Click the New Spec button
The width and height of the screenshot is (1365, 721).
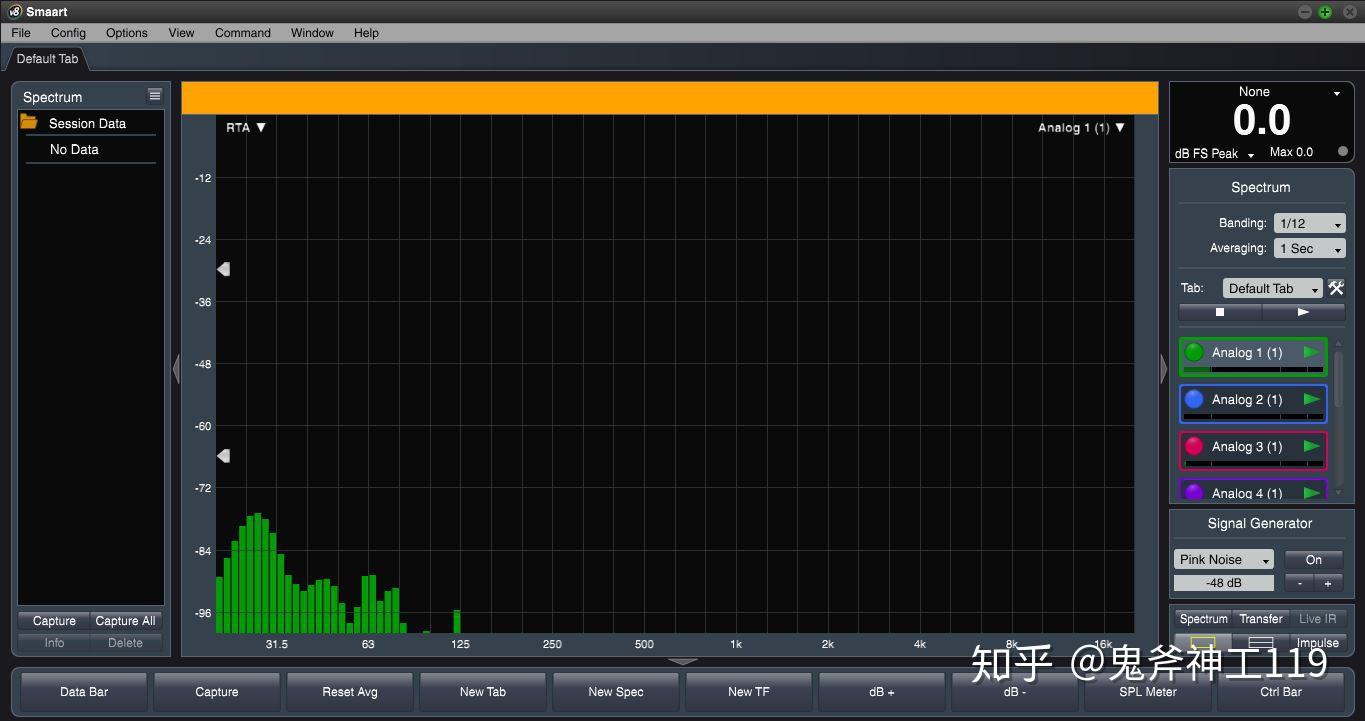pyautogui.click(x=616, y=692)
